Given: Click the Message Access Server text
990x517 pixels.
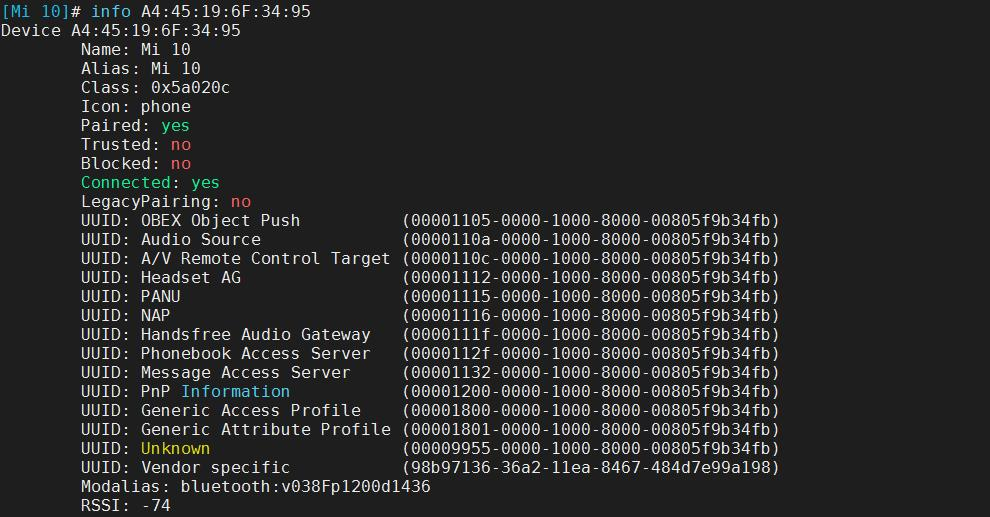Looking at the screenshot, I should coord(245,372).
